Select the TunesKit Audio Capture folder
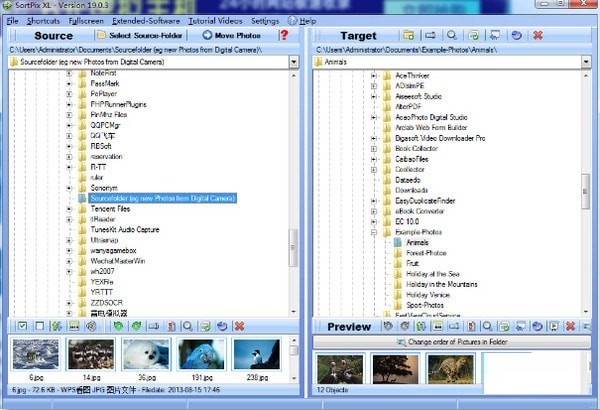Image resolution: width=600 pixels, height=410 pixels. 125,230
